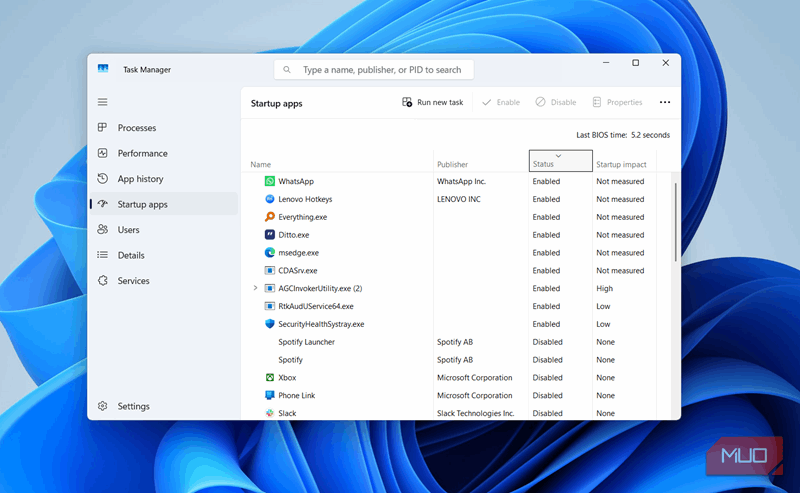Click the search box in title bar
The height and width of the screenshot is (493, 800).
[374, 70]
